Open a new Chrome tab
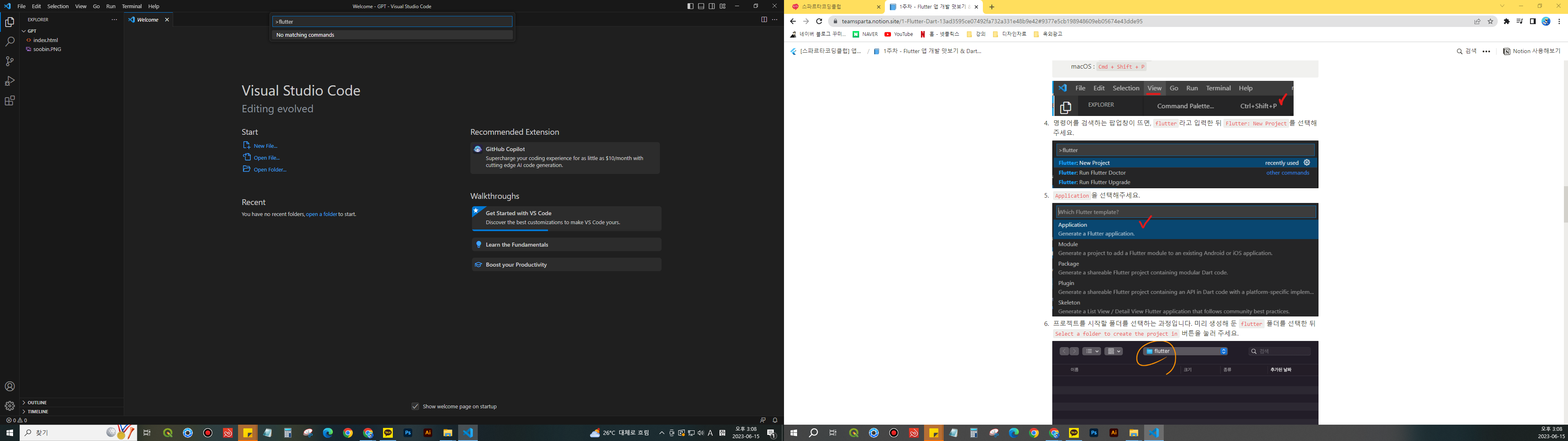Image resolution: width=1568 pixels, height=441 pixels. click(991, 7)
